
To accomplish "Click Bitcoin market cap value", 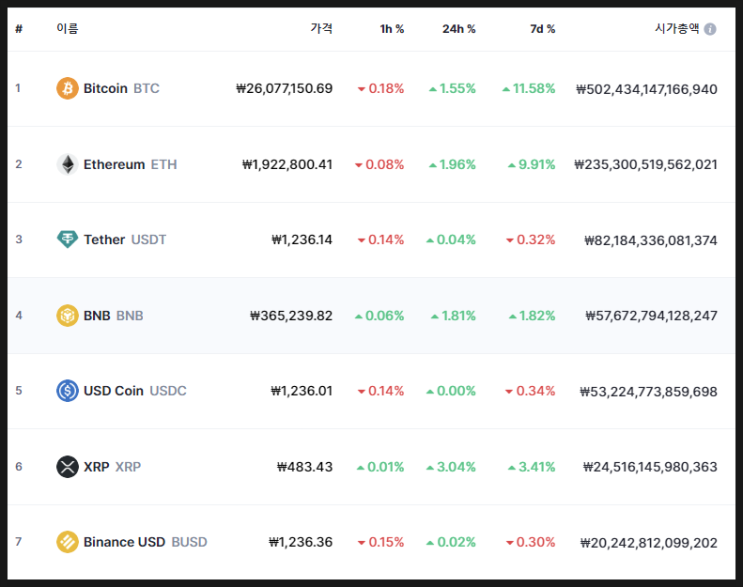I will [646, 88].
